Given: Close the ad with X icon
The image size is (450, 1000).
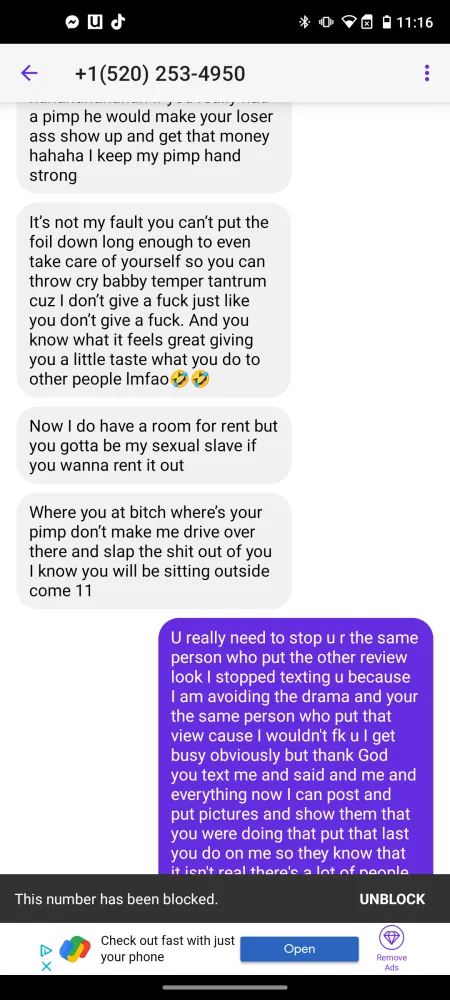Looking at the screenshot, I should pyautogui.click(x=46, y=966).
